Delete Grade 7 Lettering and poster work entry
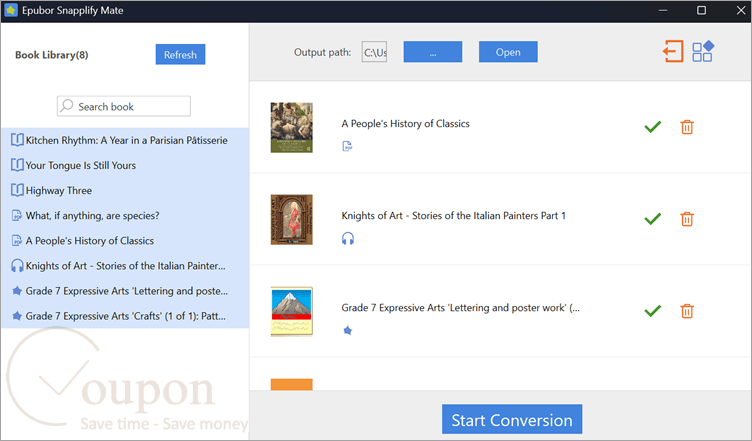 687,311
